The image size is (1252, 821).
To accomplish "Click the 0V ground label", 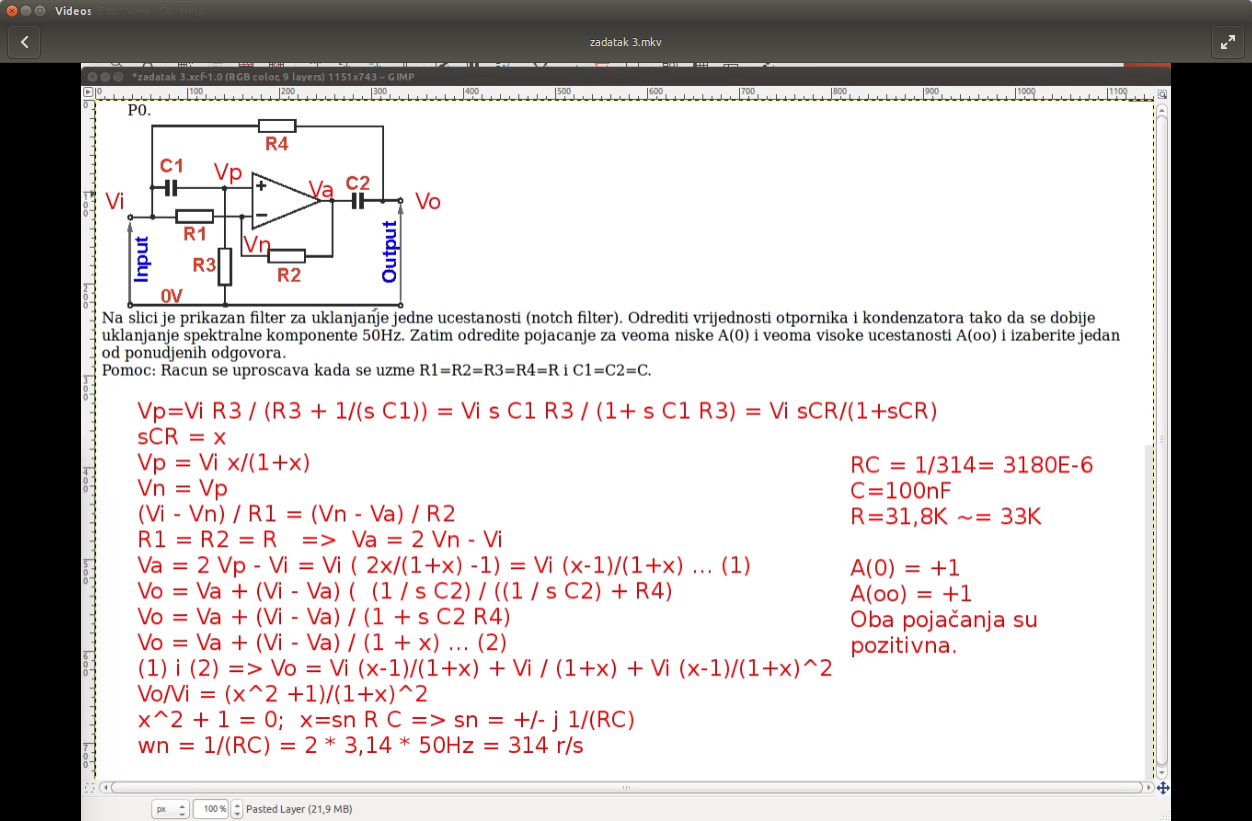I will click(x=172, y=296).
